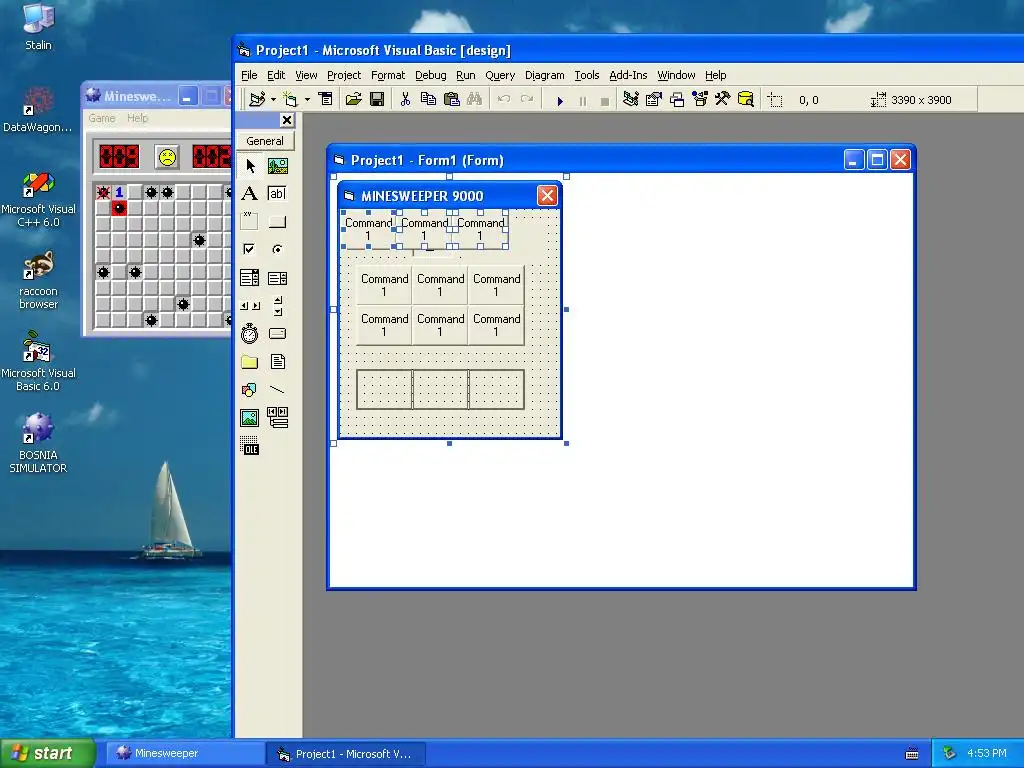Viewport: 1024px width, 768px height.
Task: Open the Game menu in Minesweeper
Action: point(102,118)
